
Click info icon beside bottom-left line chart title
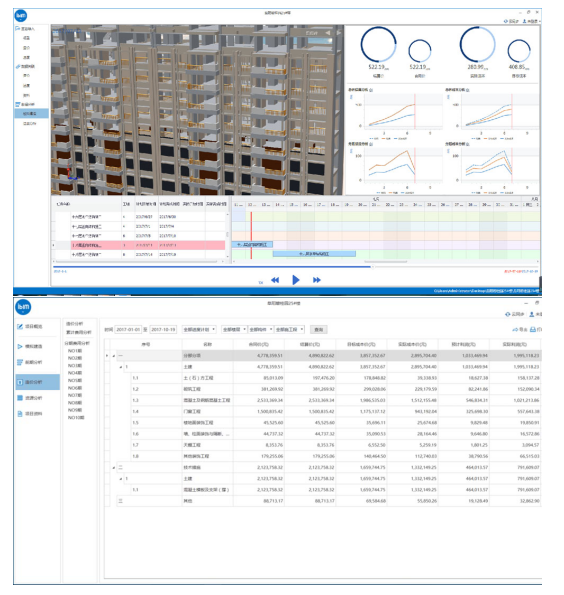point(371,144)
